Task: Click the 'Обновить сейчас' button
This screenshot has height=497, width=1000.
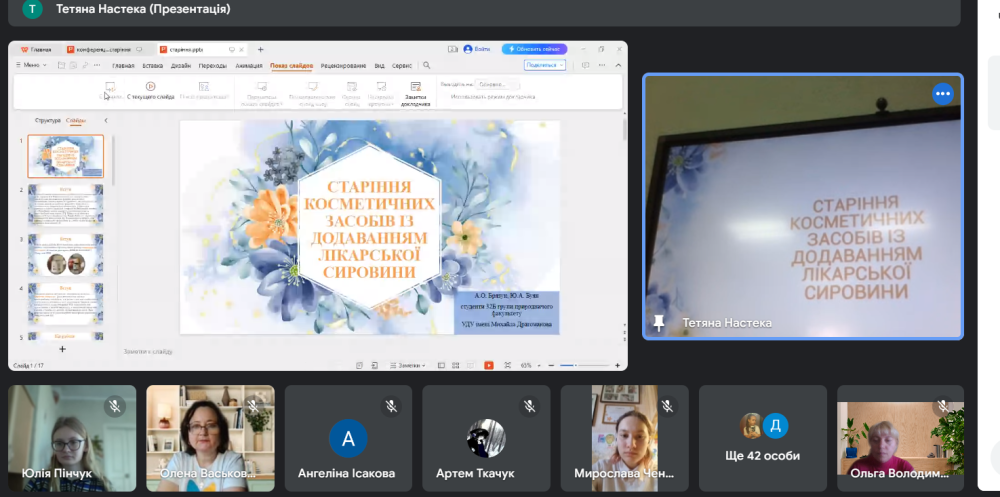Action: [535, 49]
